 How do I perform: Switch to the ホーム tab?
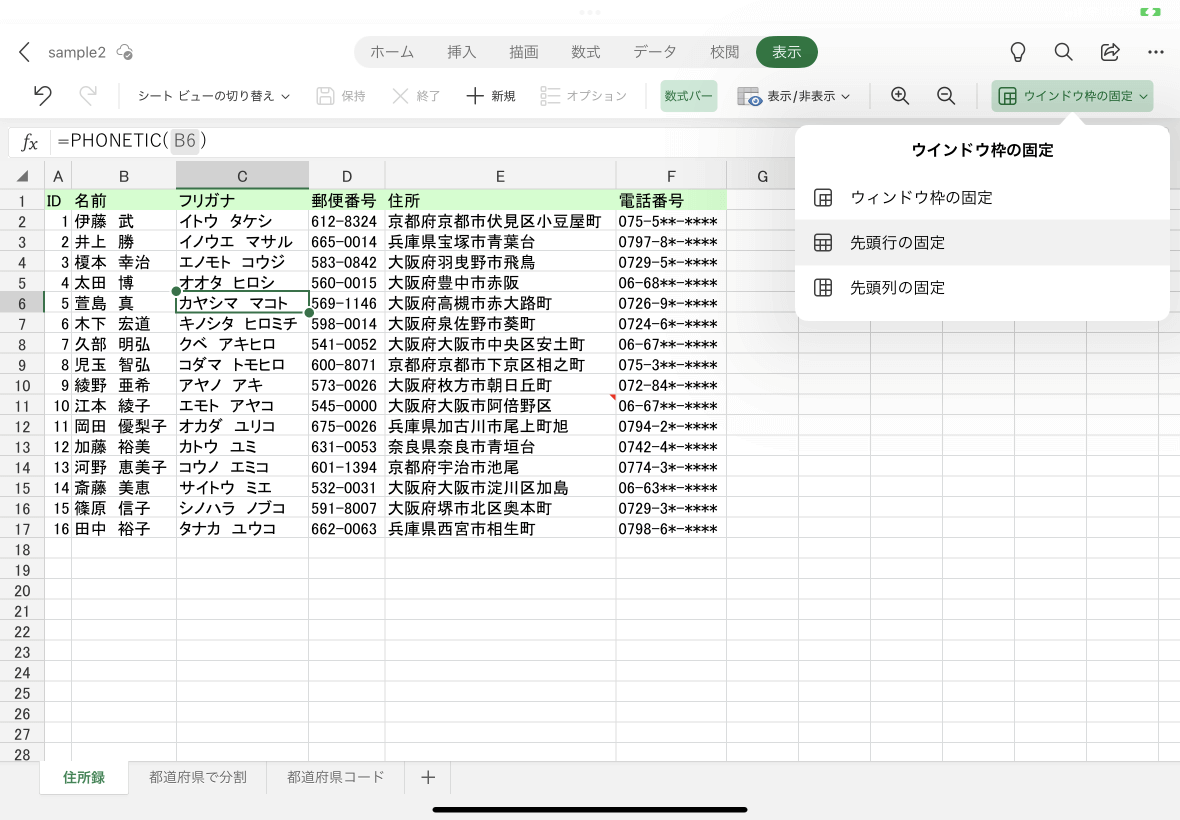pos(392,52)
